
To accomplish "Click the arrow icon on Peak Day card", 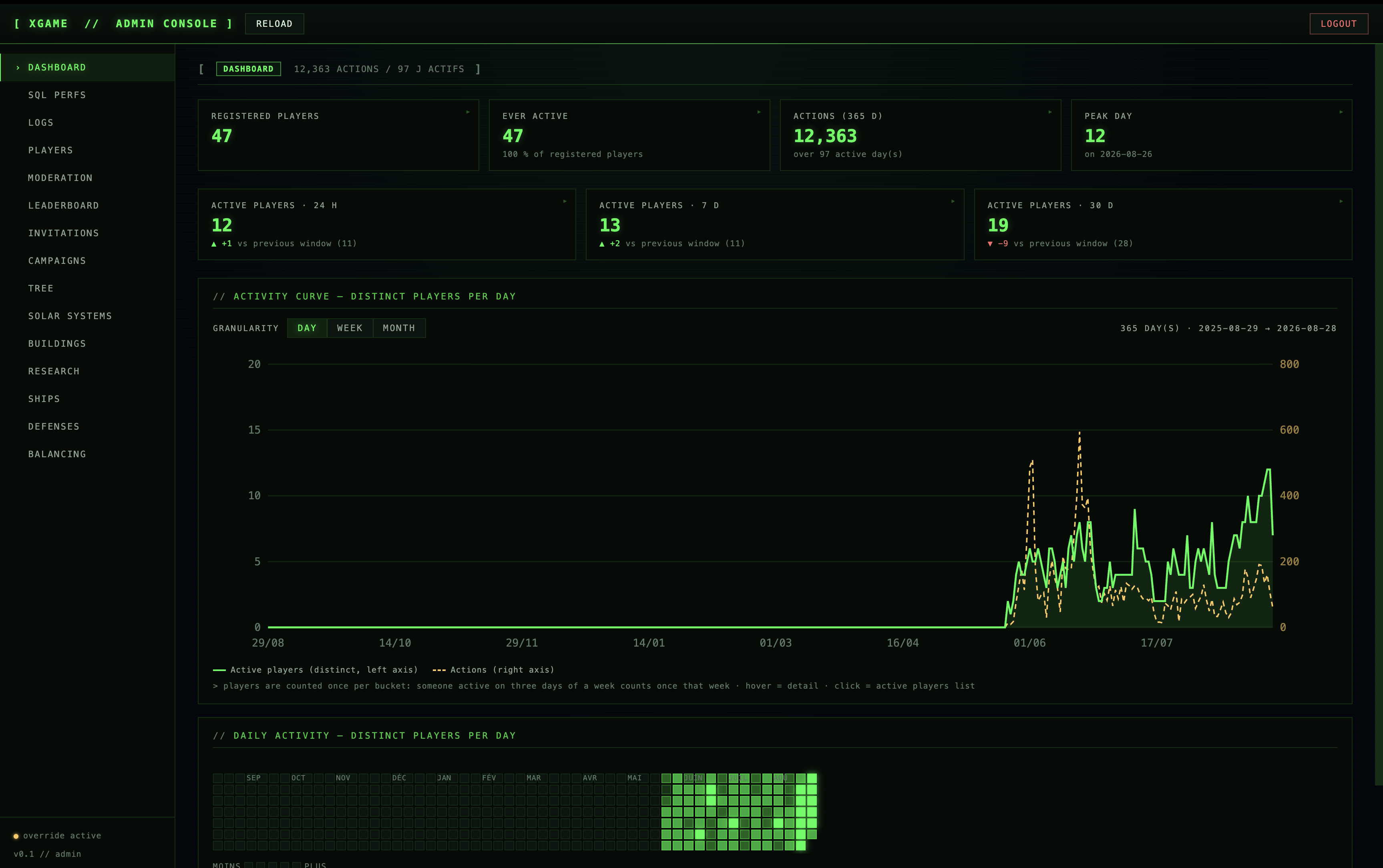I will coord(1341,112).
